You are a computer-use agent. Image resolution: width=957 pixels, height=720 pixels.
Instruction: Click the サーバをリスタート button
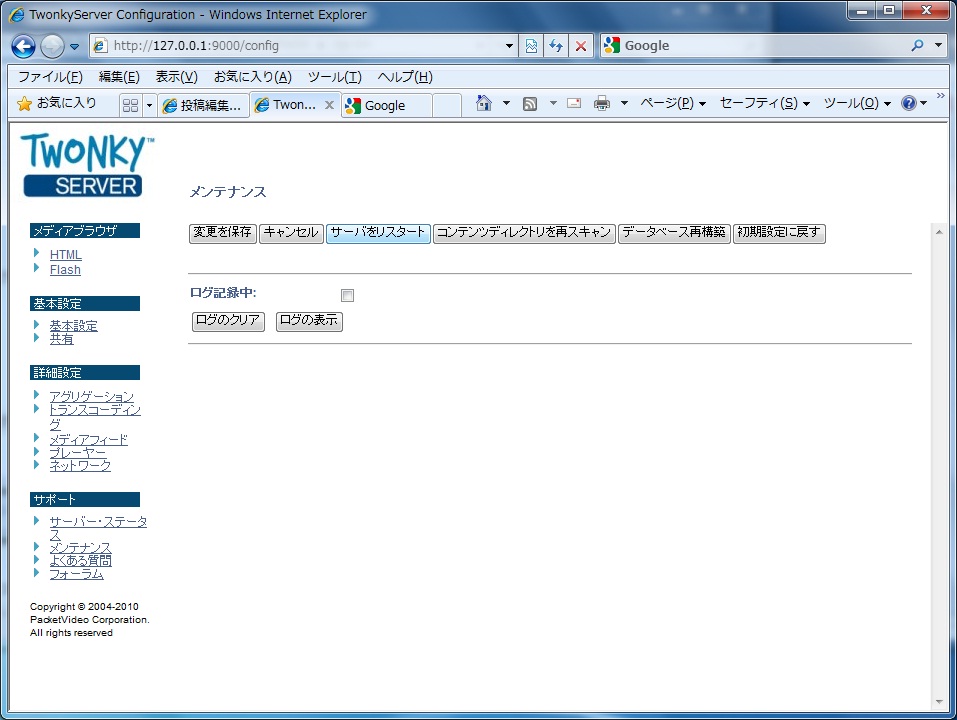pyautogui.click(x=378, y=233)
